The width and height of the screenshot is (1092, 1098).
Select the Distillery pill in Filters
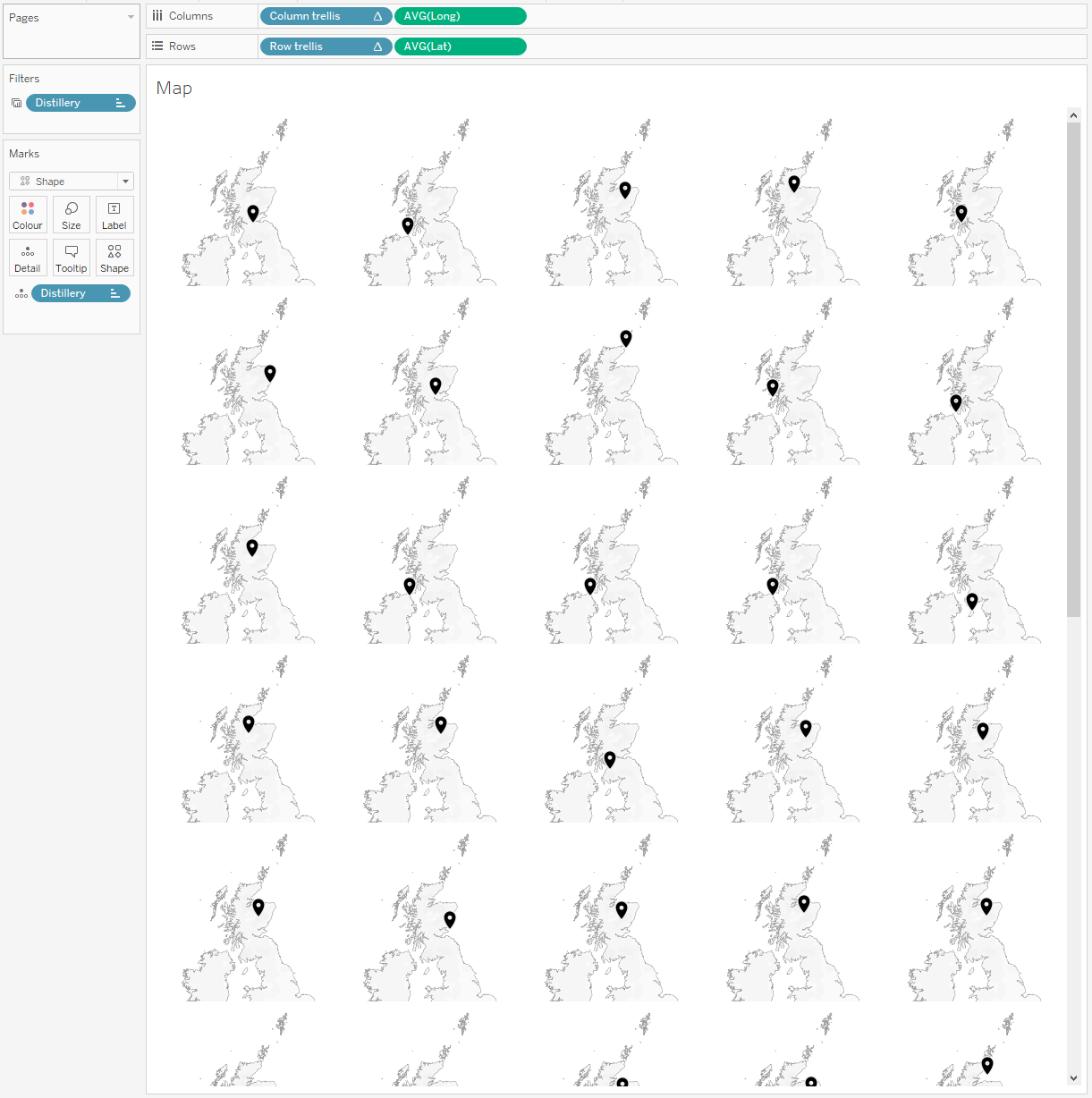80,103
